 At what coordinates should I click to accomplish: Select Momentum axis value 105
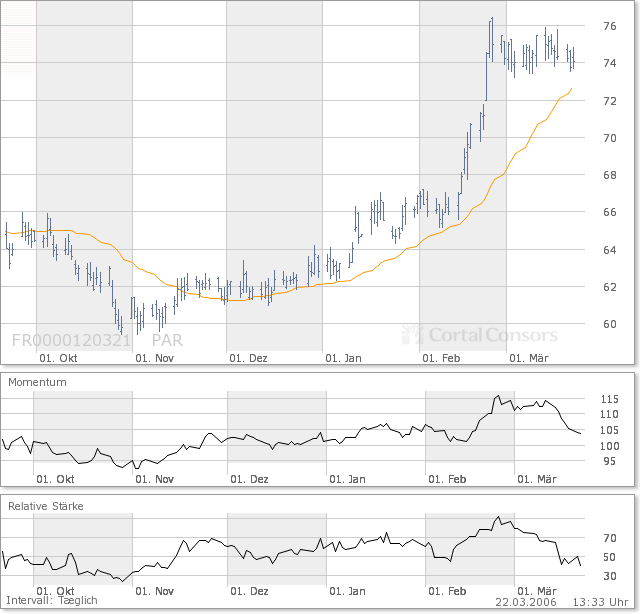[609, 430]
